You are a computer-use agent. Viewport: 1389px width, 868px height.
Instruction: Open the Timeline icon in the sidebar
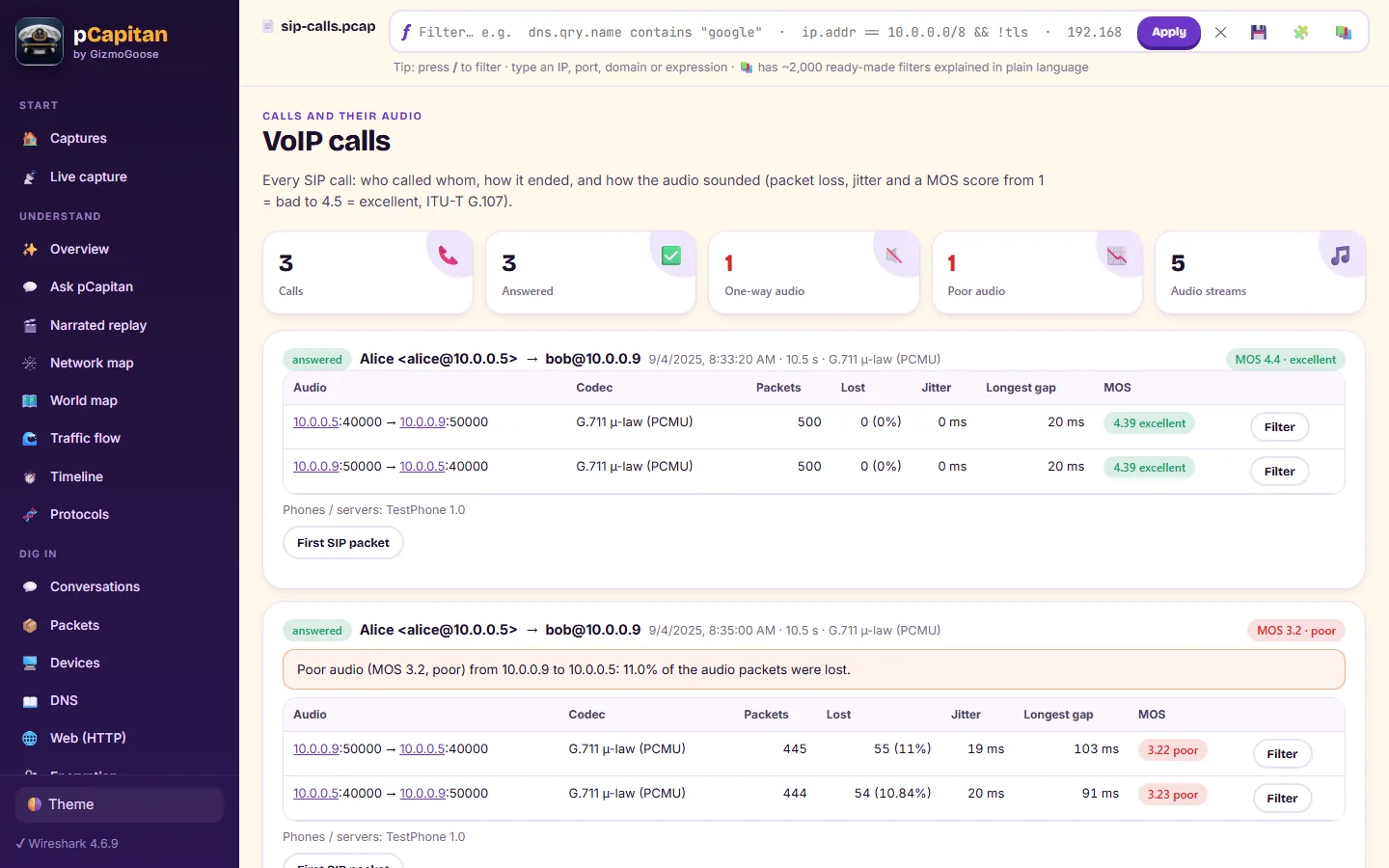pos(30,476)
